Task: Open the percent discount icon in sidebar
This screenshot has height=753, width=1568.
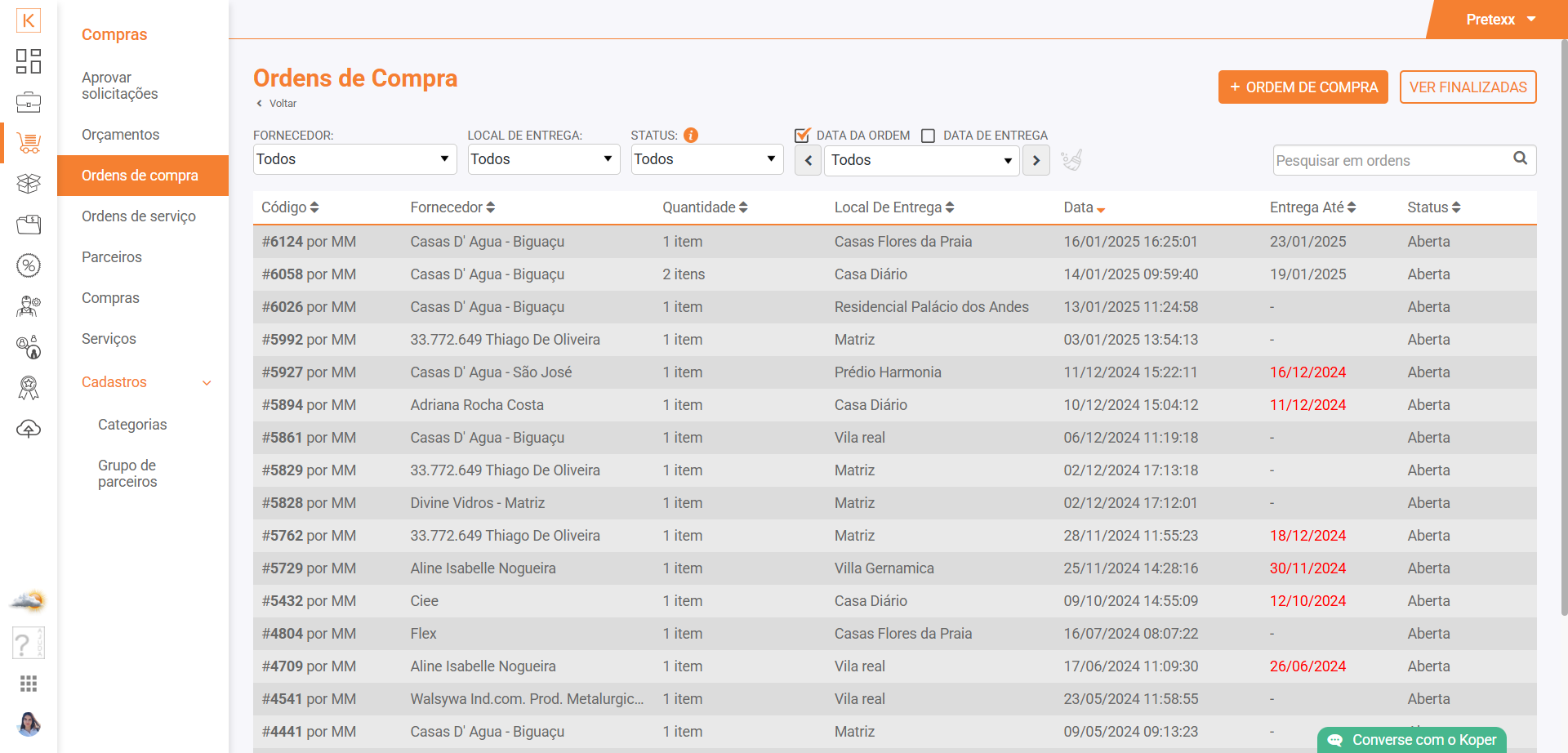Action: (x=29, y=265)
